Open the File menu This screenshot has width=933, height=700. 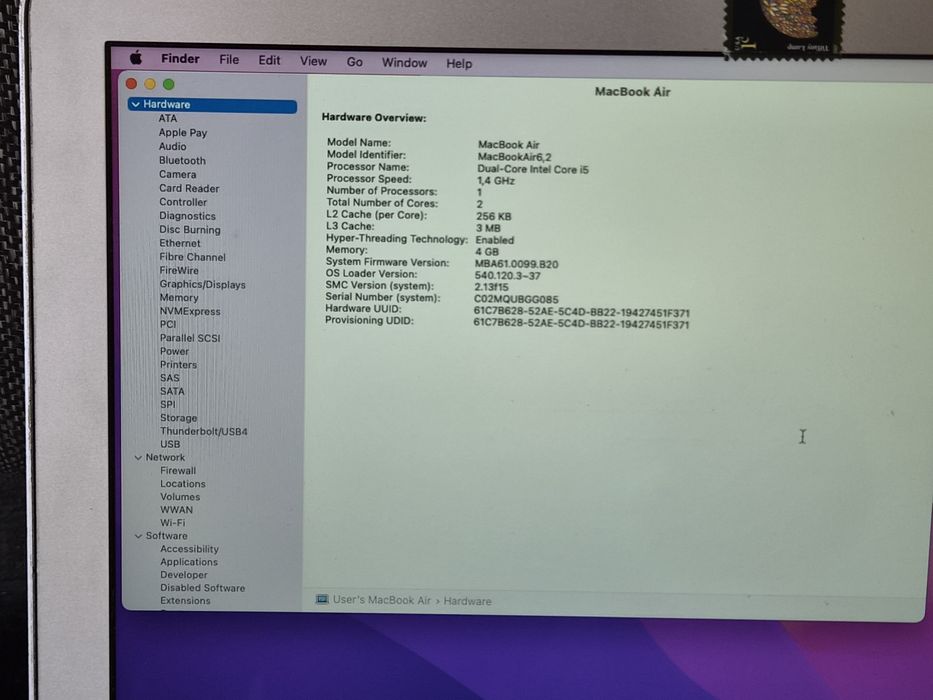[229, 60]
